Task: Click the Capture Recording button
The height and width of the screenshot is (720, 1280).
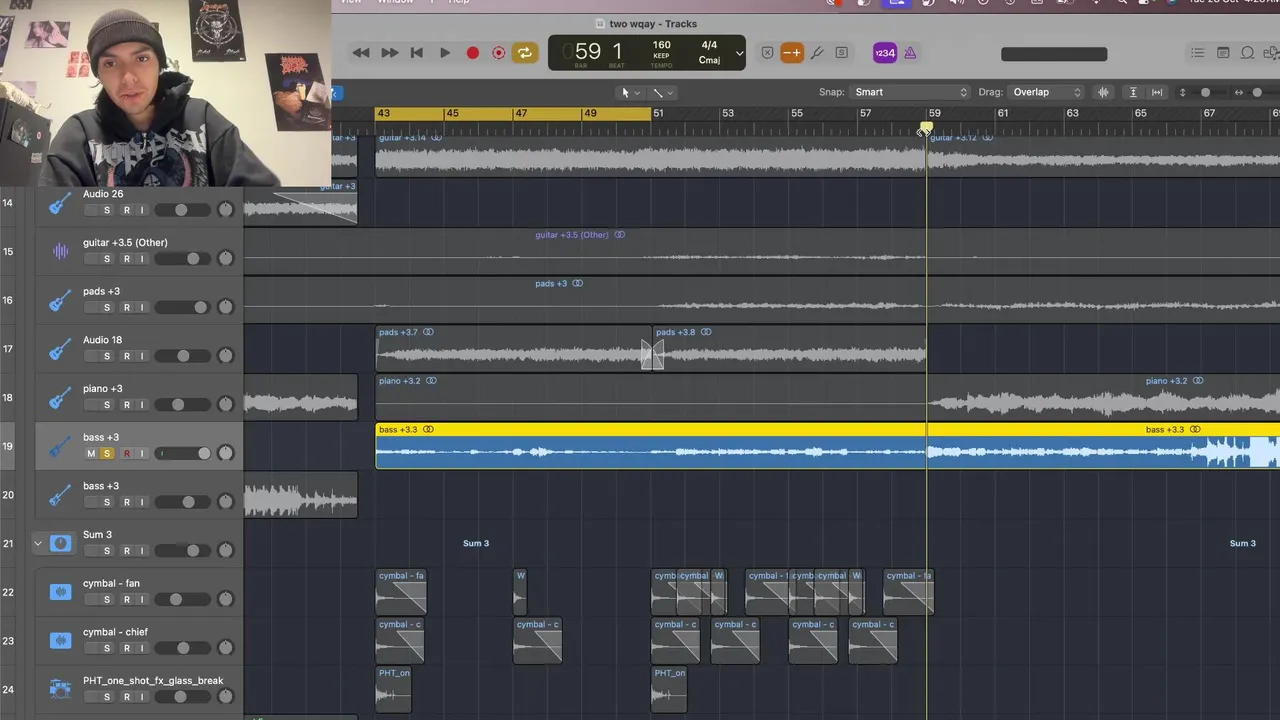Action: click(498, 53)
